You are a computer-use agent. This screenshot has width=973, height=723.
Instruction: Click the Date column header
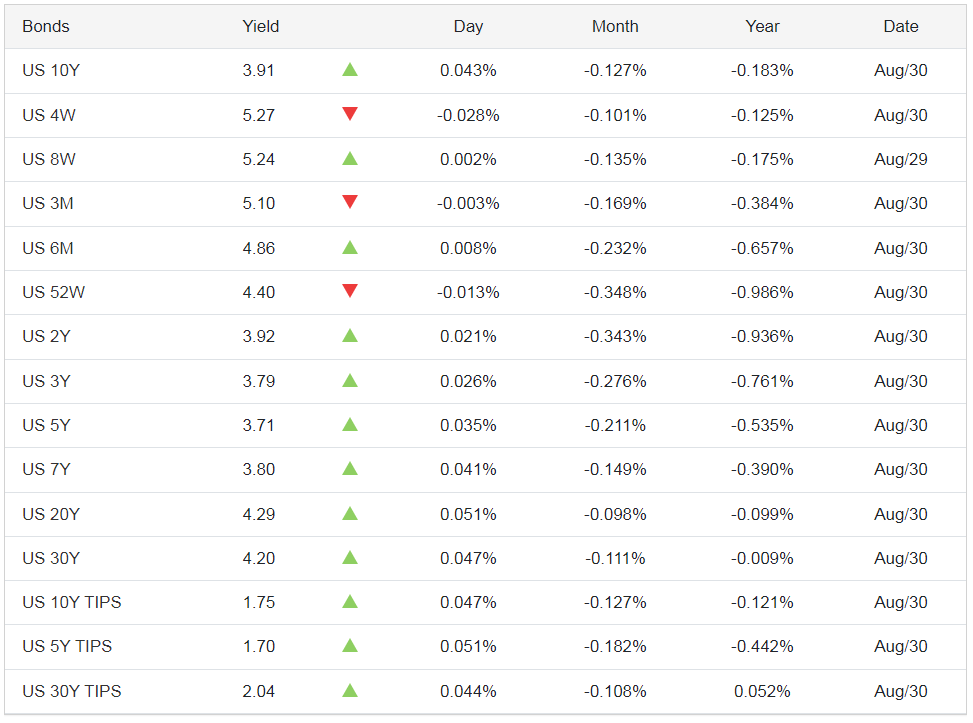[x=900, y=27]
